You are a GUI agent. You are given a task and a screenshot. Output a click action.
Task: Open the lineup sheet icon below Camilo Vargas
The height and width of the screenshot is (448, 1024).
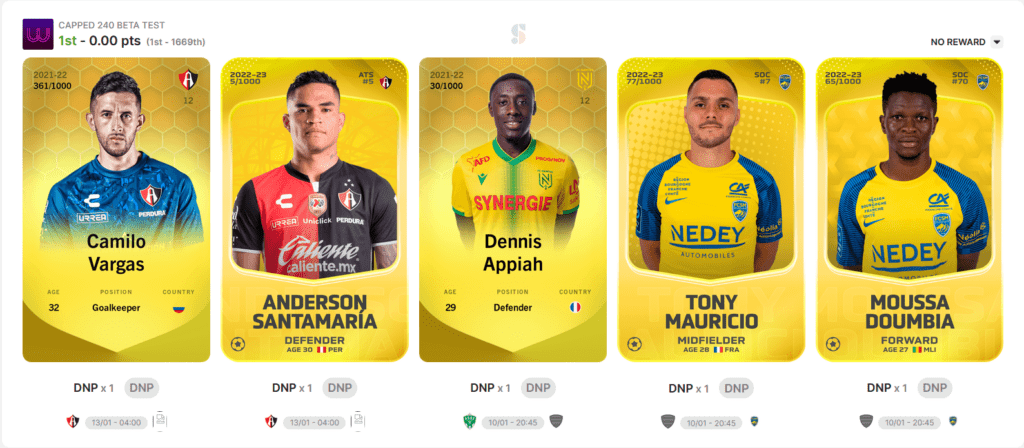click(x=160, y=421)
